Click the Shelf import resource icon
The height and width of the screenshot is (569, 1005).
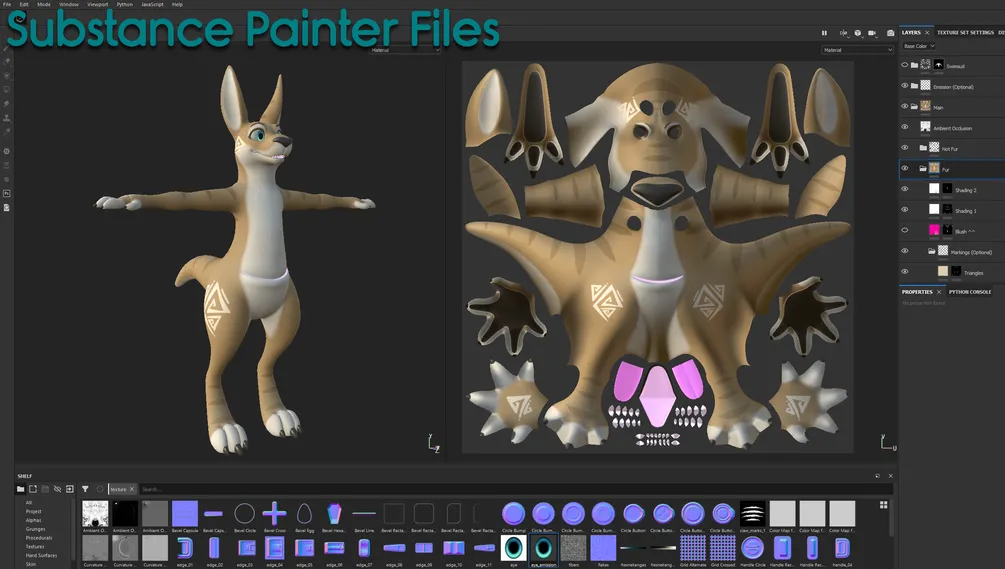click(33, 489)
